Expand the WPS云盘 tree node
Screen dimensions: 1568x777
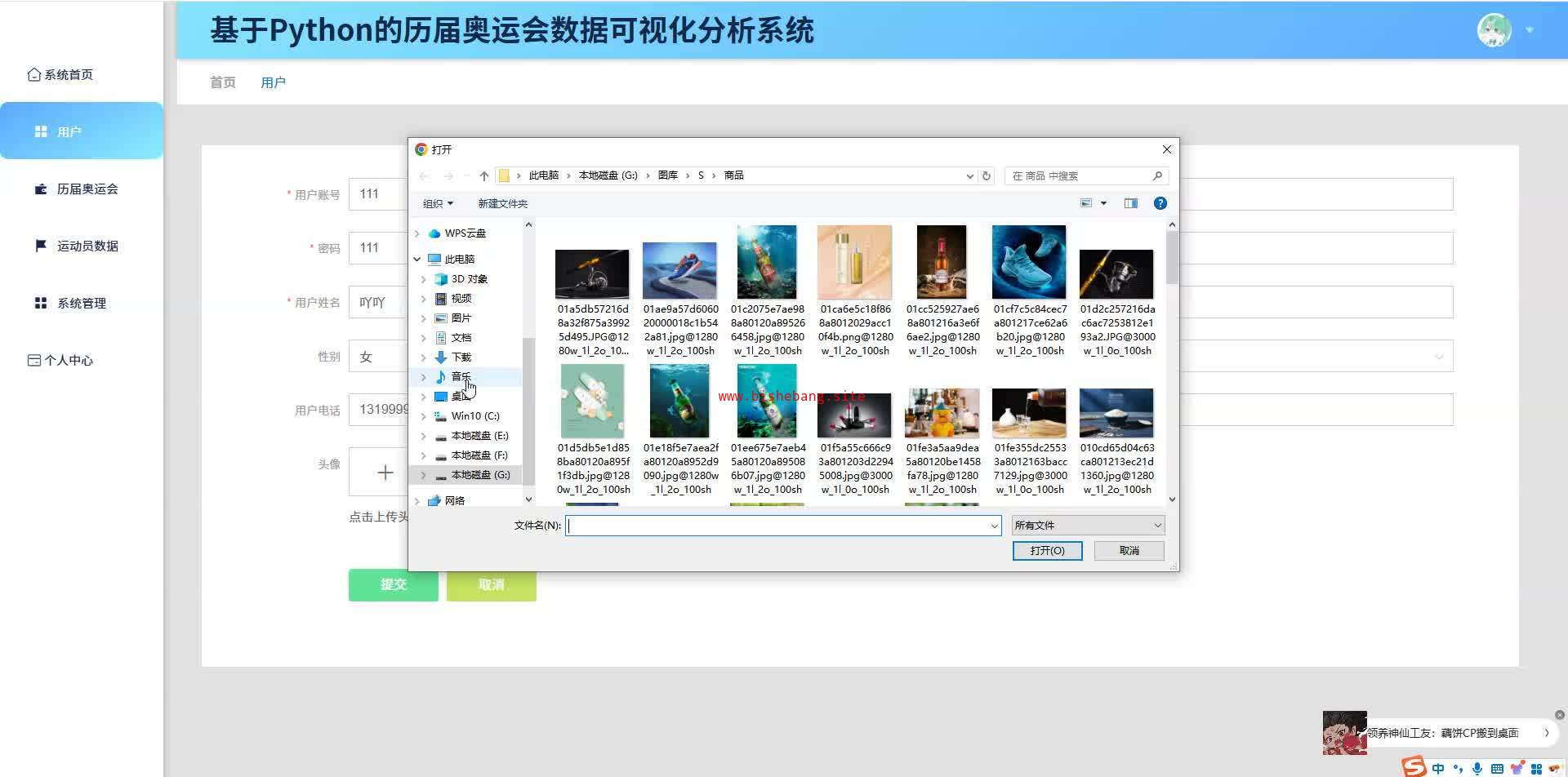417,233
